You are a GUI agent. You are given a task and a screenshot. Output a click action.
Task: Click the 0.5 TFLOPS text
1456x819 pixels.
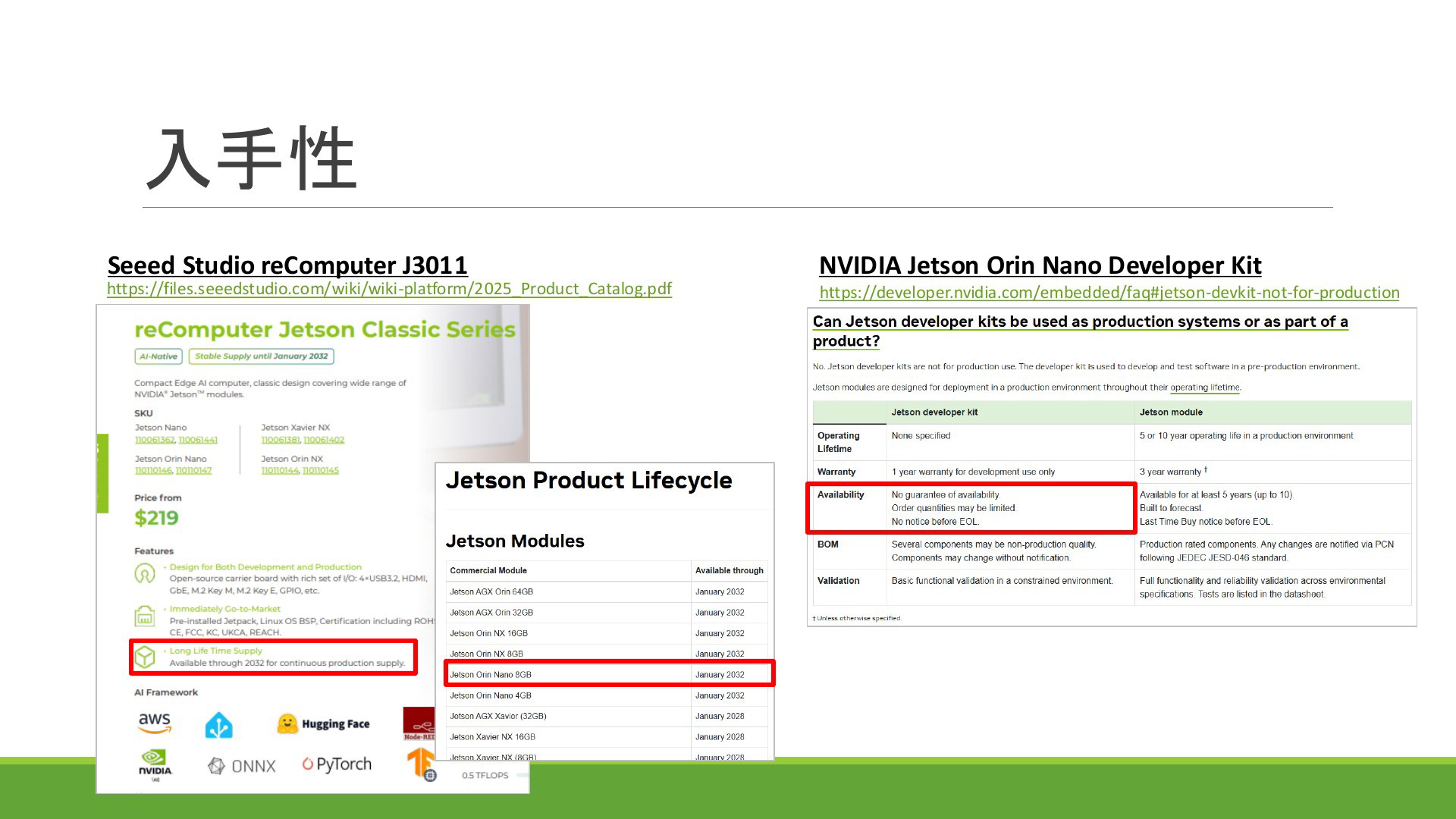click(485, 776)
